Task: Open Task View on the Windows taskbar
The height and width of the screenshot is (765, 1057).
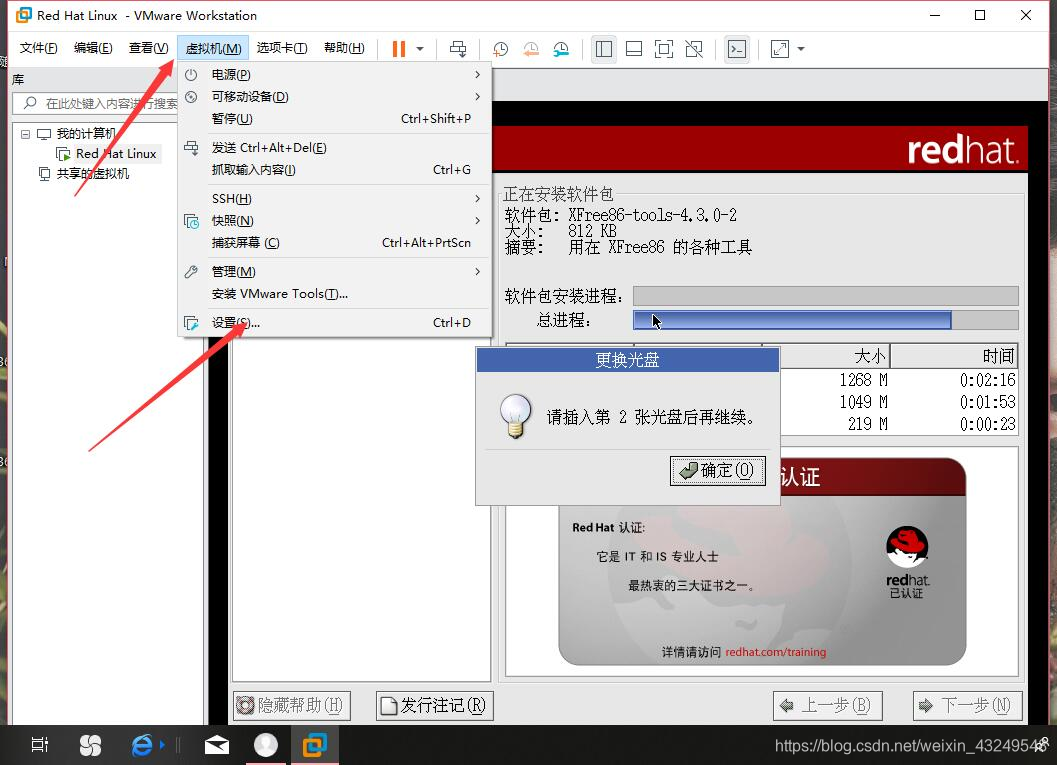Action: point(40,745)
